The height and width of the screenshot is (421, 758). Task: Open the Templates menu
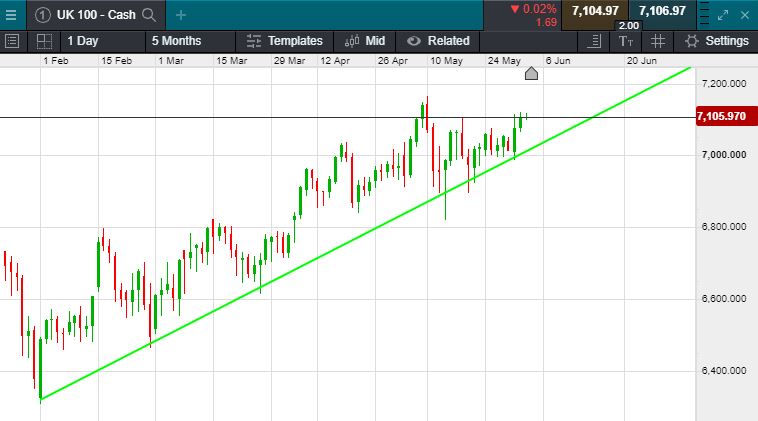click(x=284, y=41)
